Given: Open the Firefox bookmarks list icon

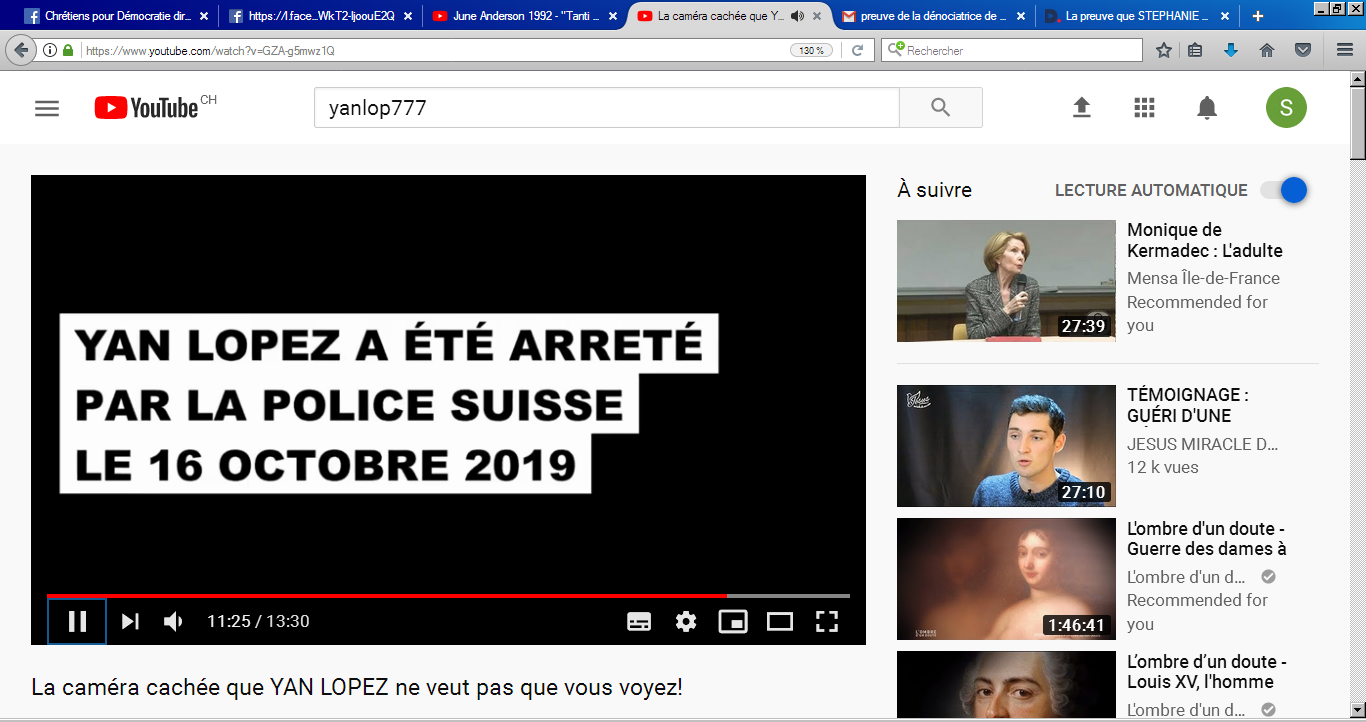Looking at the screenshot, I should 1195,50.
